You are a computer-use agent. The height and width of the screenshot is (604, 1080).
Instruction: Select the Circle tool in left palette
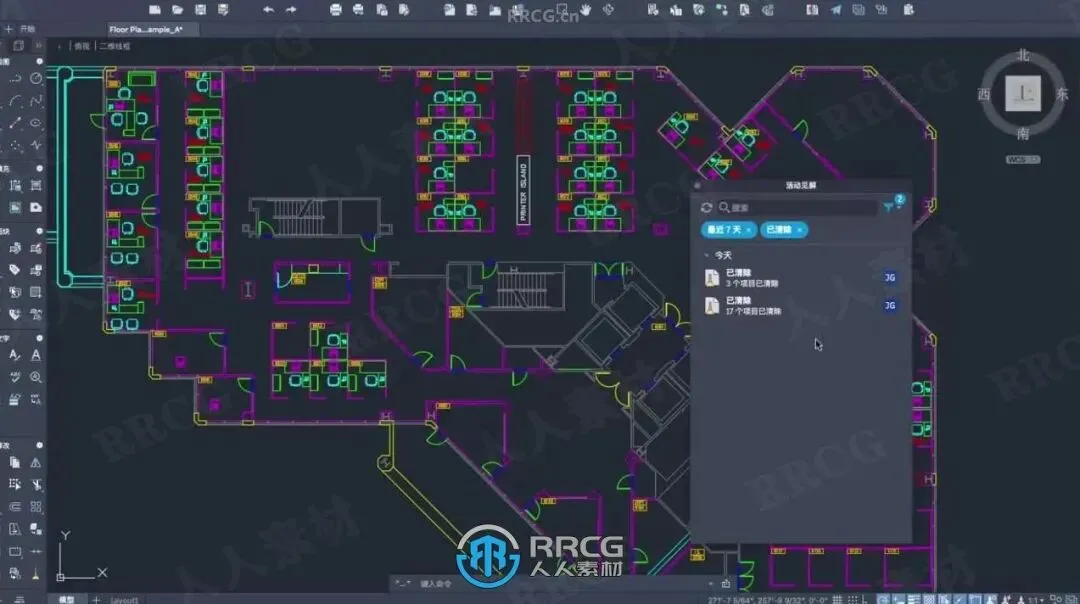[x=36, y=79]
